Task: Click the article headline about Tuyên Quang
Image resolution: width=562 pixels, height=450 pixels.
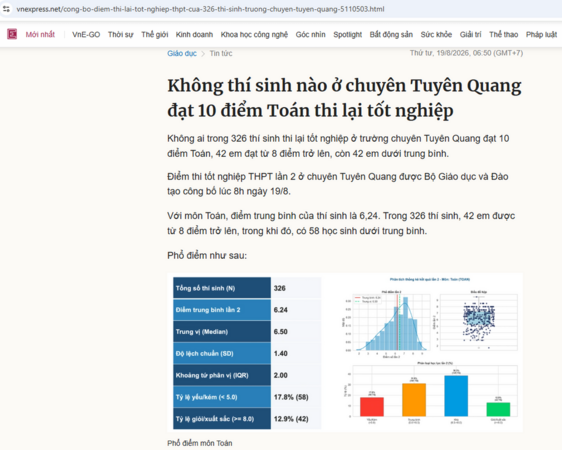Action: click(x=344, y=98)
